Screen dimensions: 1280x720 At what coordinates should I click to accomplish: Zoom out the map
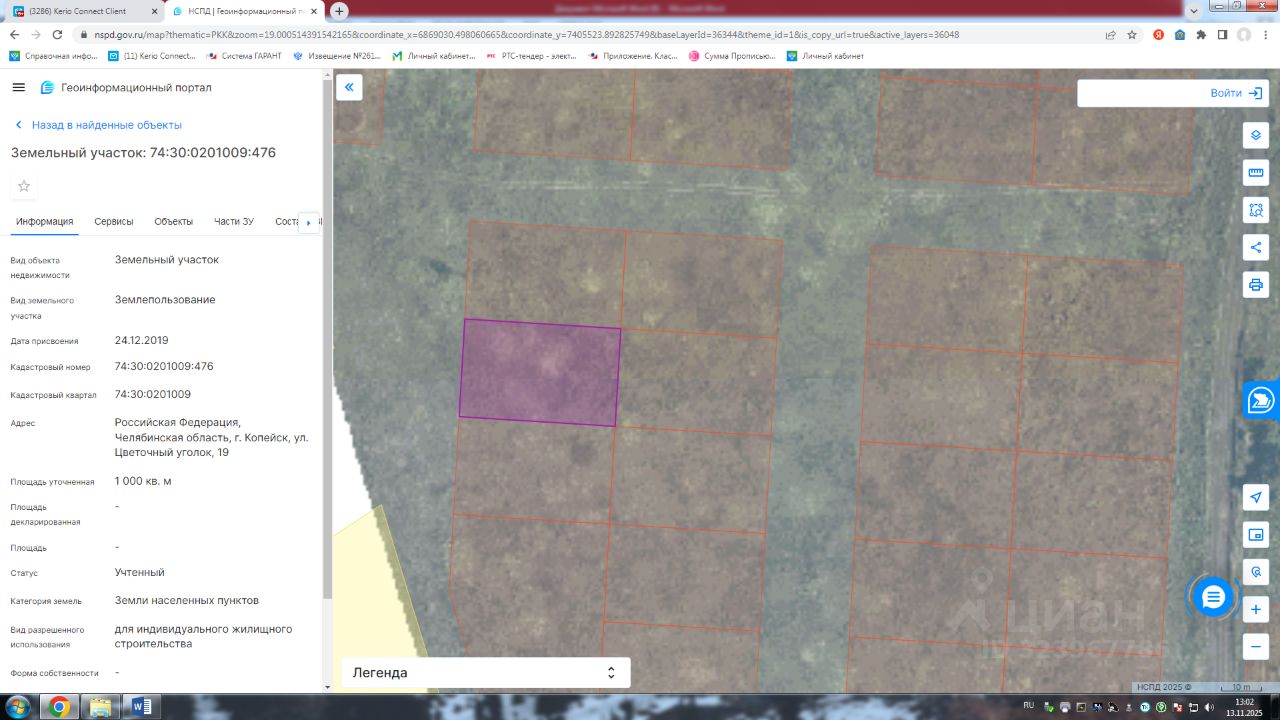(1256, 646)
